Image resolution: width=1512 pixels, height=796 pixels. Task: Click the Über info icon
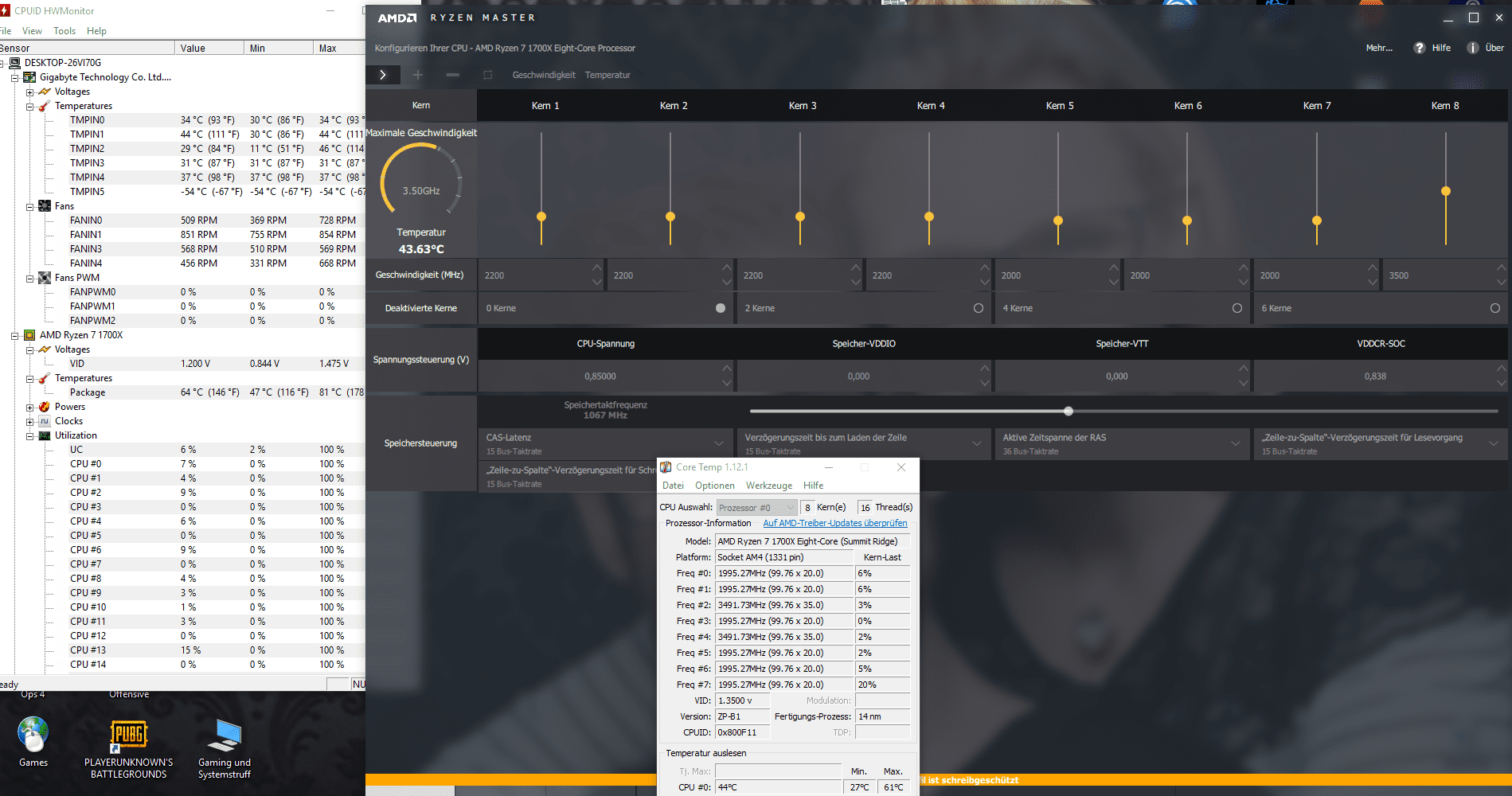pos(1473,48)
